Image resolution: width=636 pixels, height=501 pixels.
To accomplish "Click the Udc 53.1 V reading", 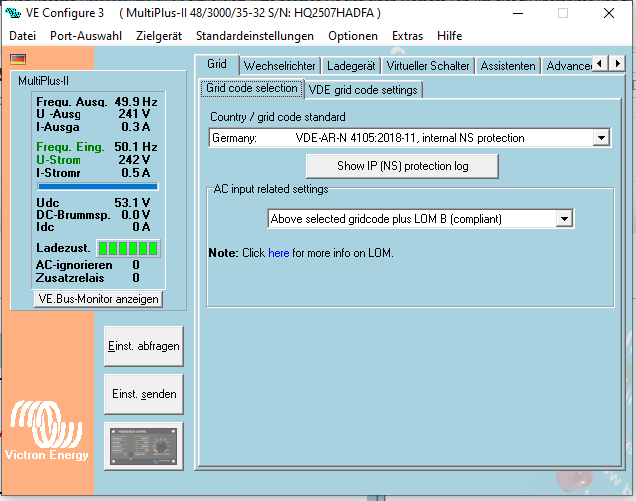I will (93, 202).
